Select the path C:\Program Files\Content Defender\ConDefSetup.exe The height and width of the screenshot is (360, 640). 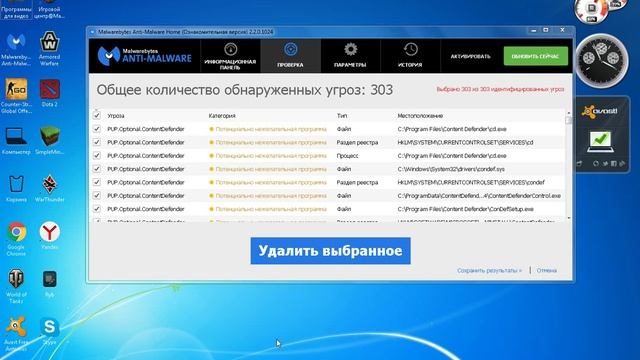point(465,209)
